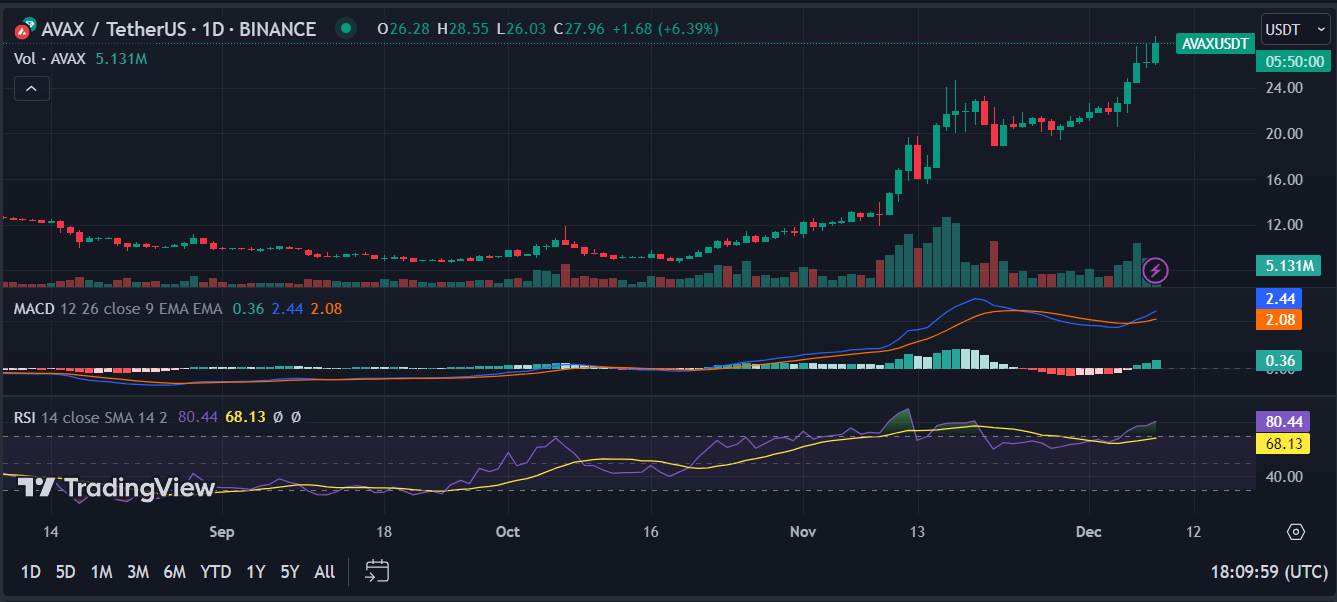Viewport: 1337px width, 602px height.
Task: Select the 5D time range
Action: coord(65,572)
